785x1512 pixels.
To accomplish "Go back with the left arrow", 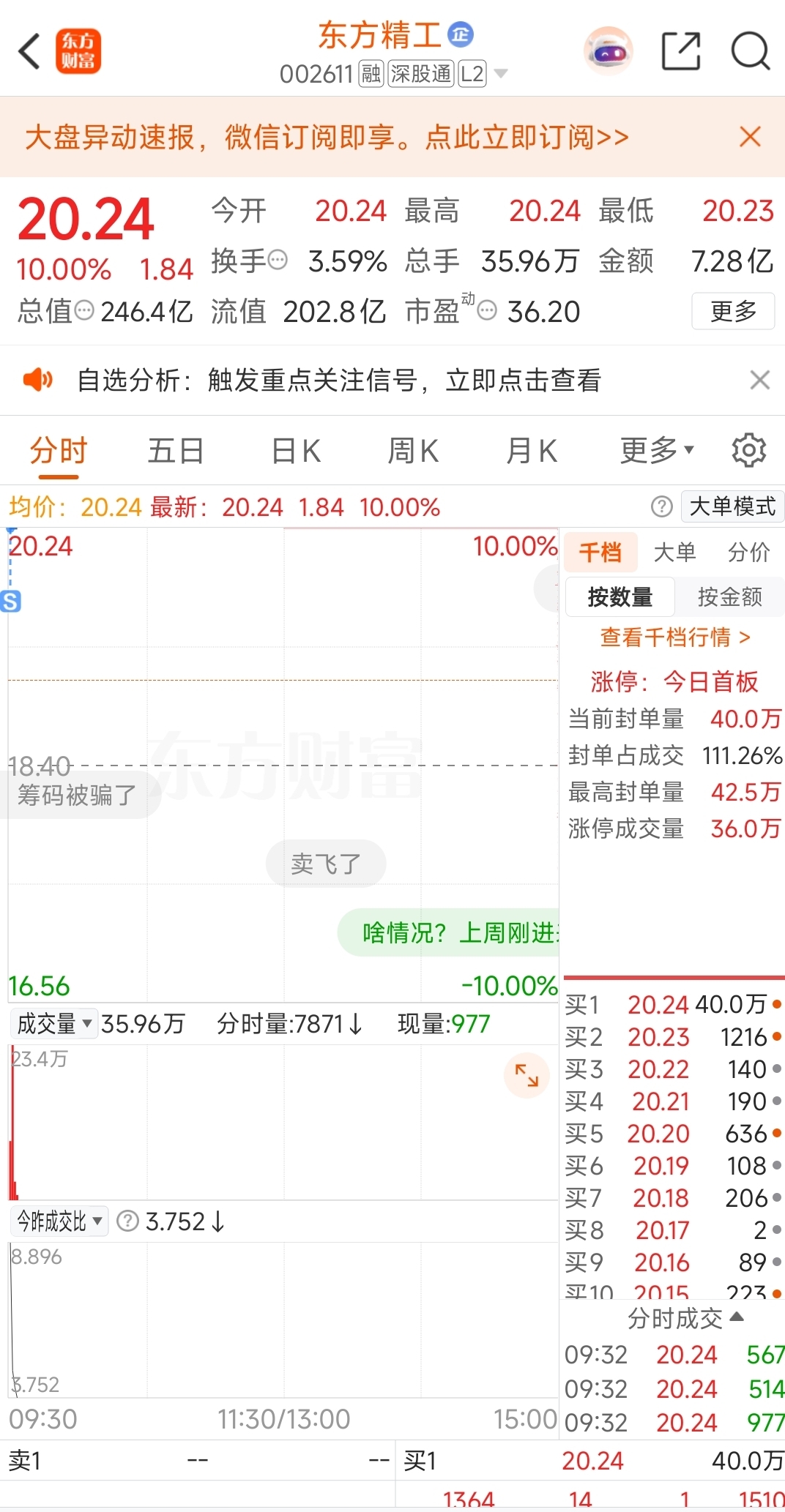I will [29, 52].
